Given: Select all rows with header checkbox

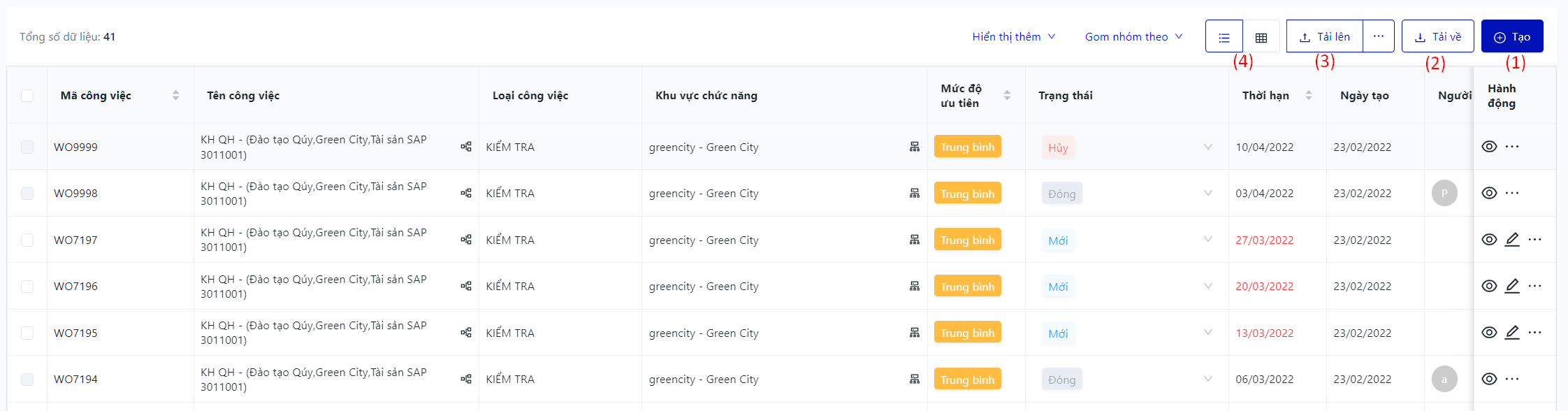Looking at the screenshot, I should (x=27, y=96).
